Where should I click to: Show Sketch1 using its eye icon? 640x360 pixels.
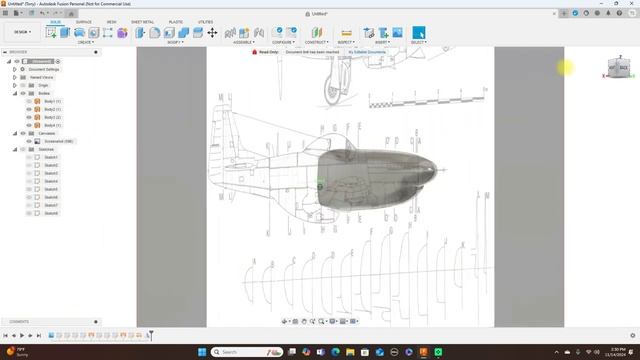pos(29,157)
